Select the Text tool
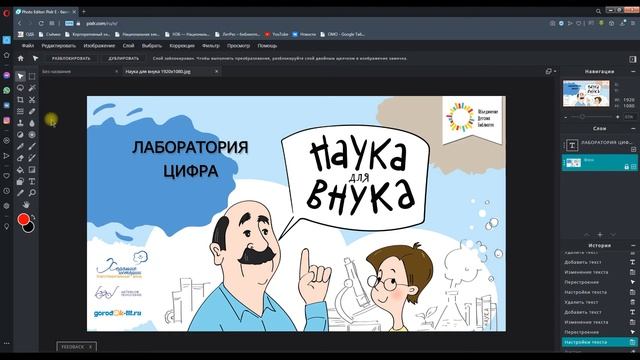The width and height of the screenshot is (640, 360). tap(32, 181)
